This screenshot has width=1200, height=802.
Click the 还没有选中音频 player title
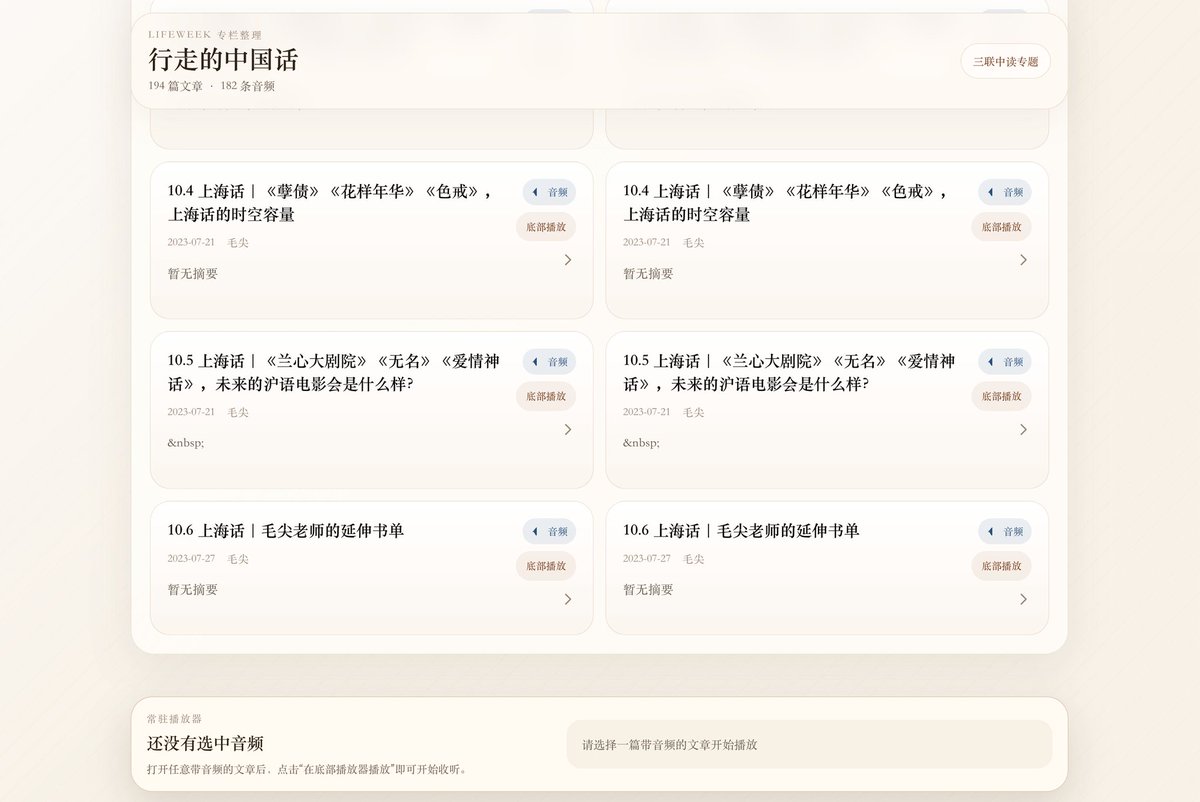coord(205,744)
